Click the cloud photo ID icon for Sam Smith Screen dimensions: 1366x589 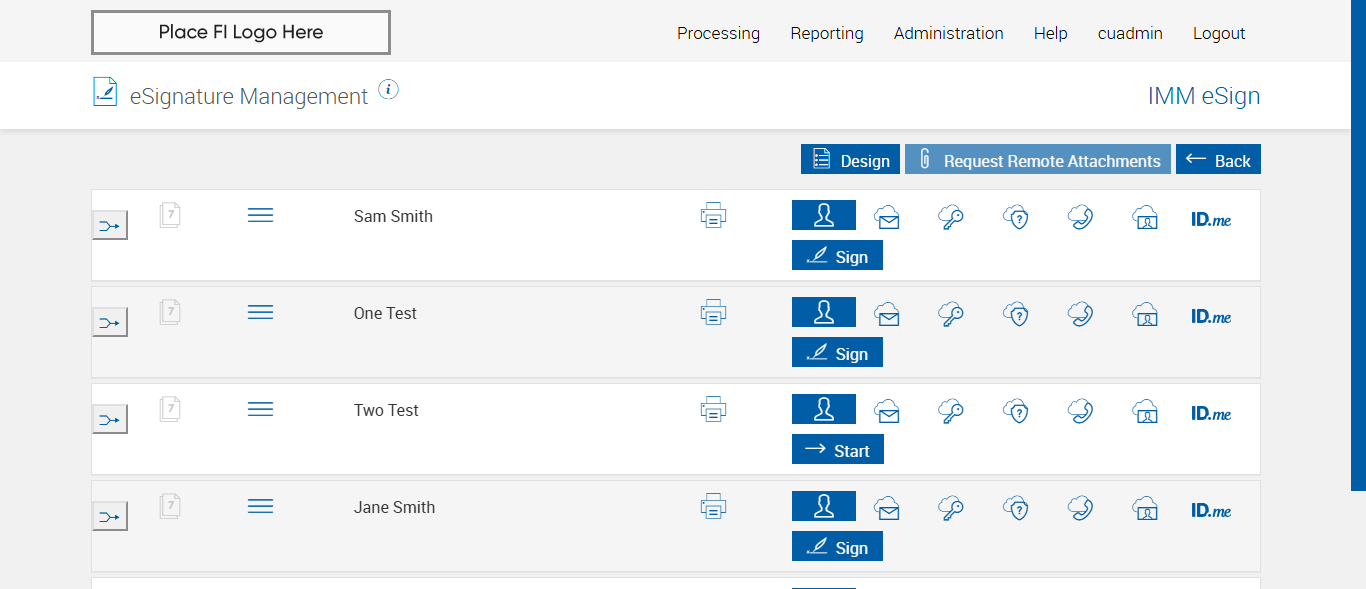(x=1145, y=217)
